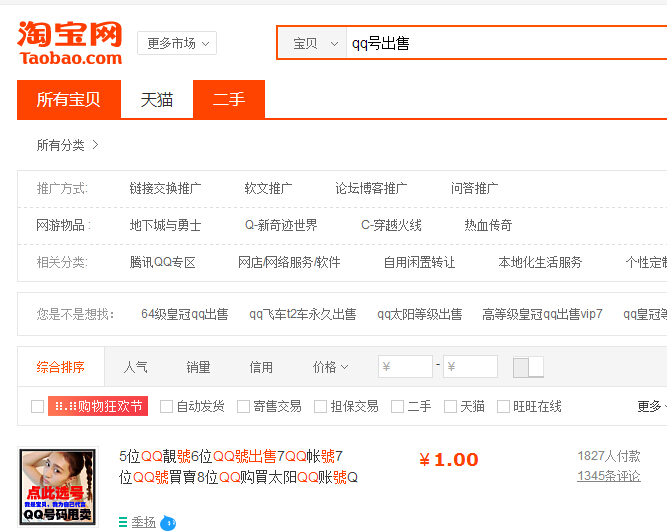The image size is (667, 531).
Task: Open the 1345条评论 reviews link
Action: (609, 476)
